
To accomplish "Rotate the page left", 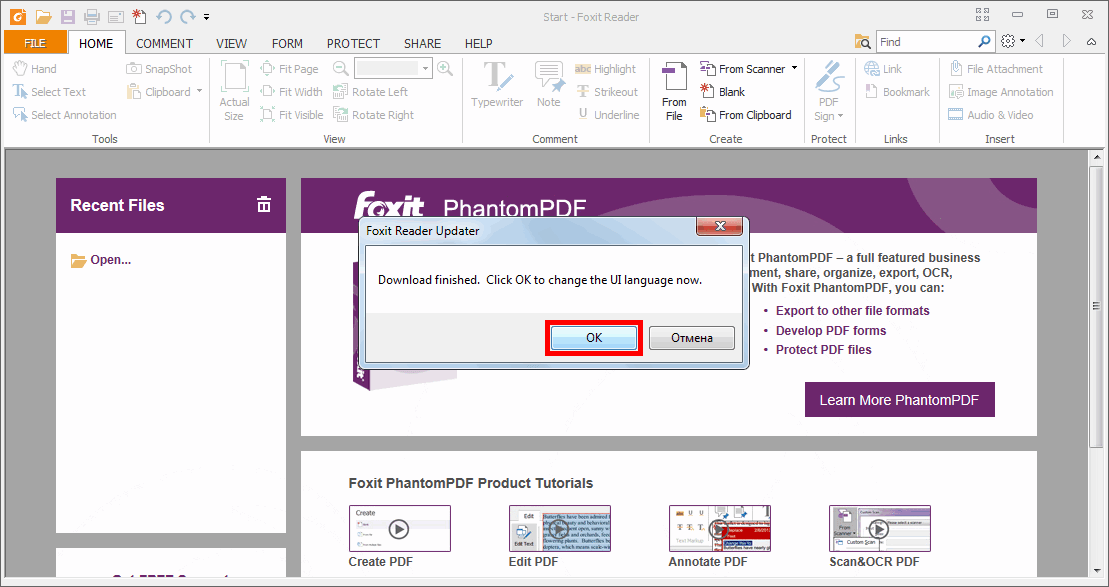I will click(371, 92).
